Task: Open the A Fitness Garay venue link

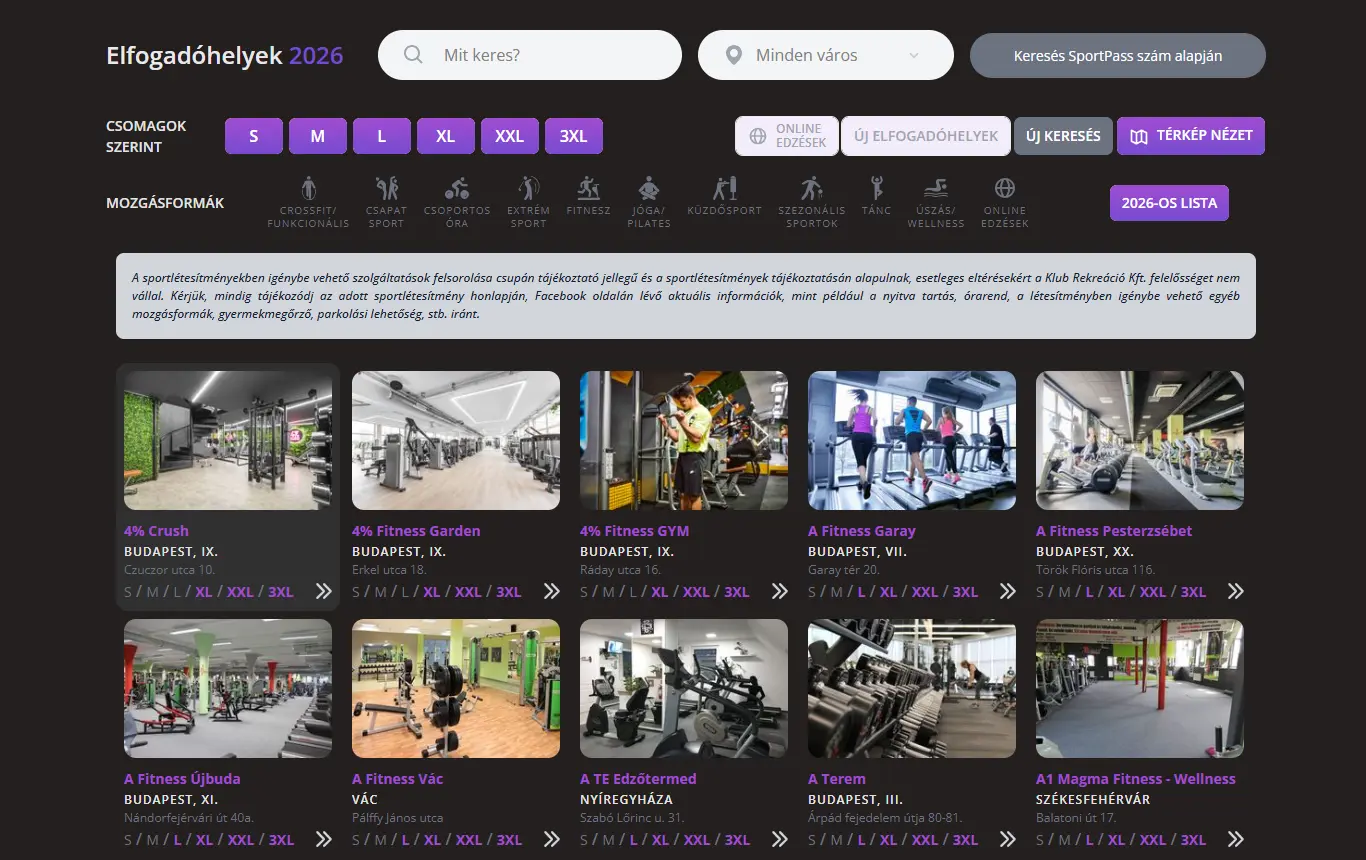Action: coord(862,531)
